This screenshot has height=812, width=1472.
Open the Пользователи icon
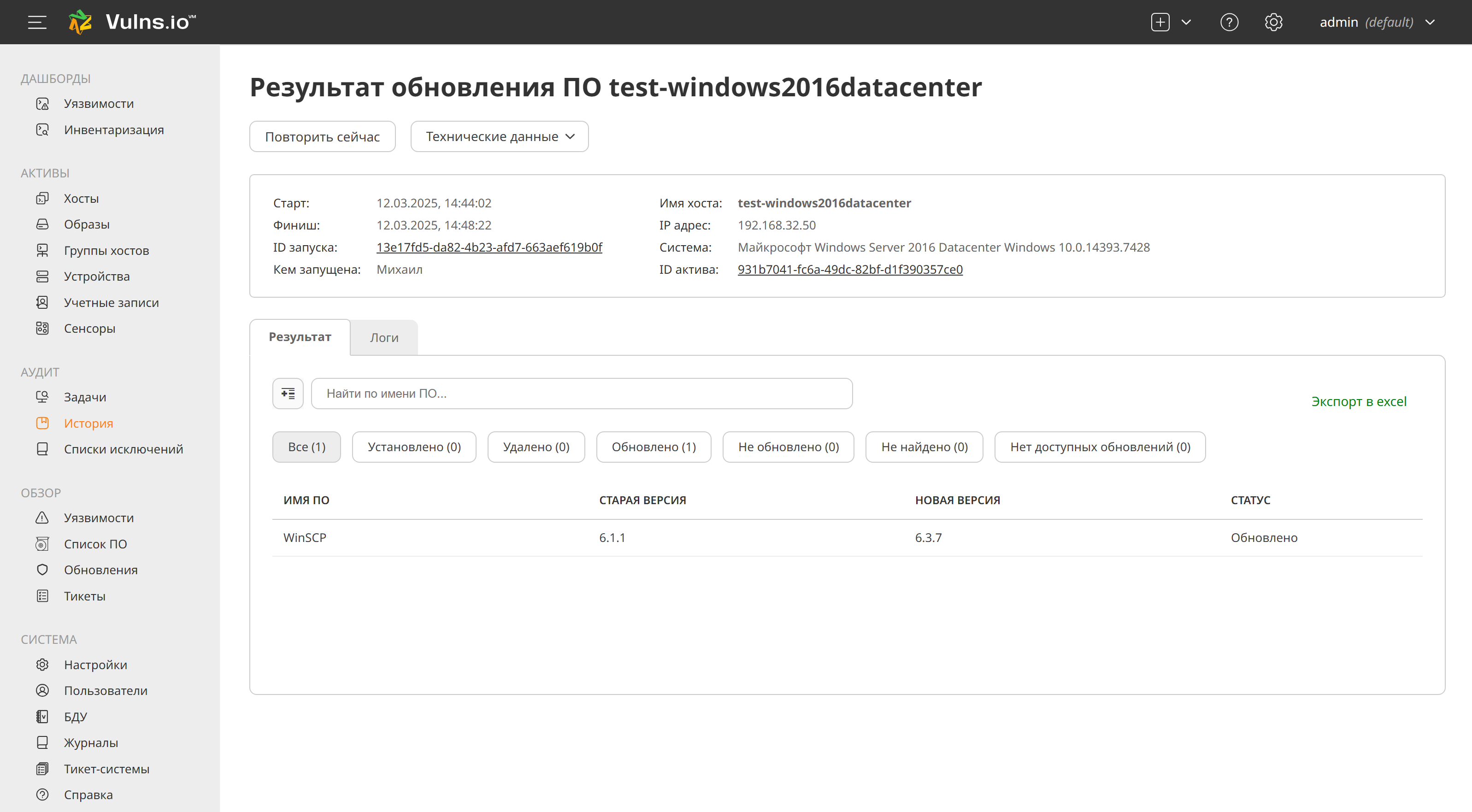[42, 690]
